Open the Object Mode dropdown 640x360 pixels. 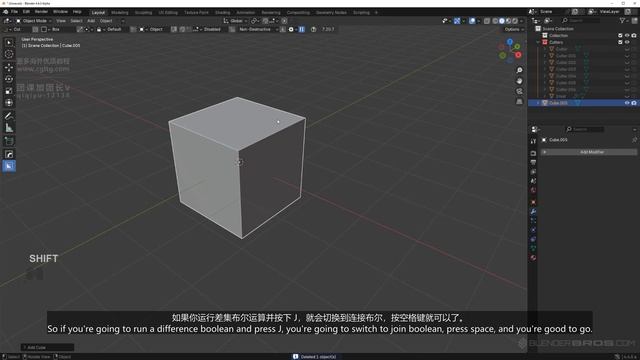coord(33,21)
